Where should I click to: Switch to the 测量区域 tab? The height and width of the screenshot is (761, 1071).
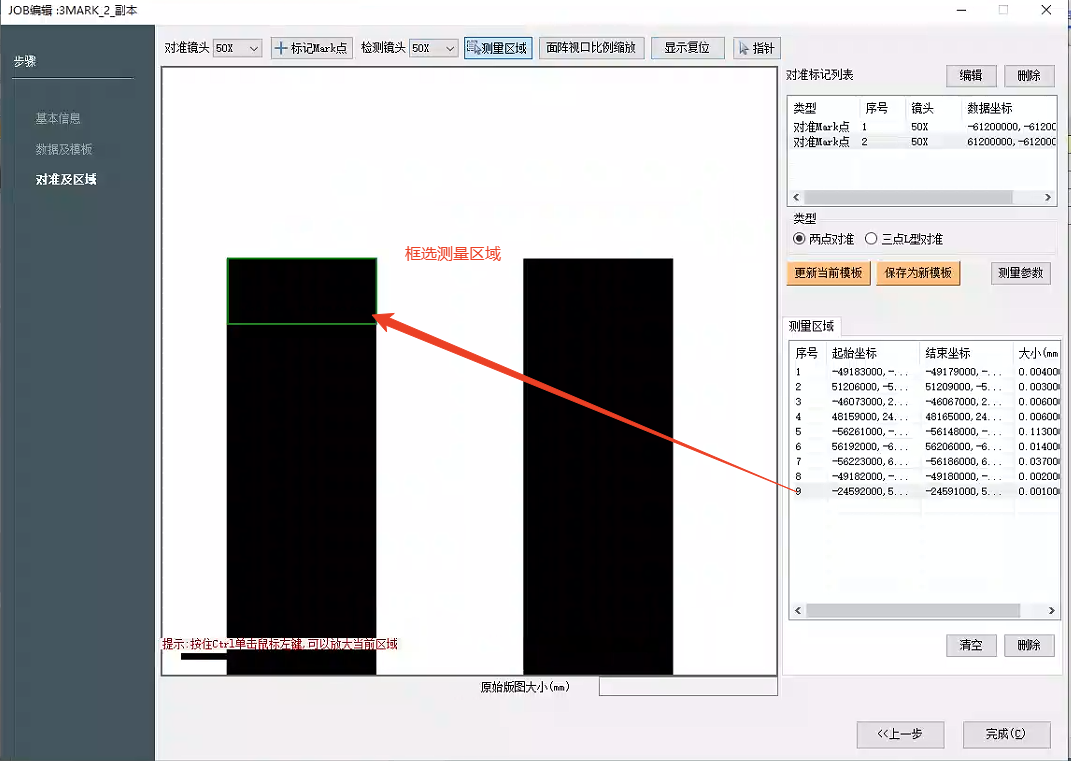point(811,326)
